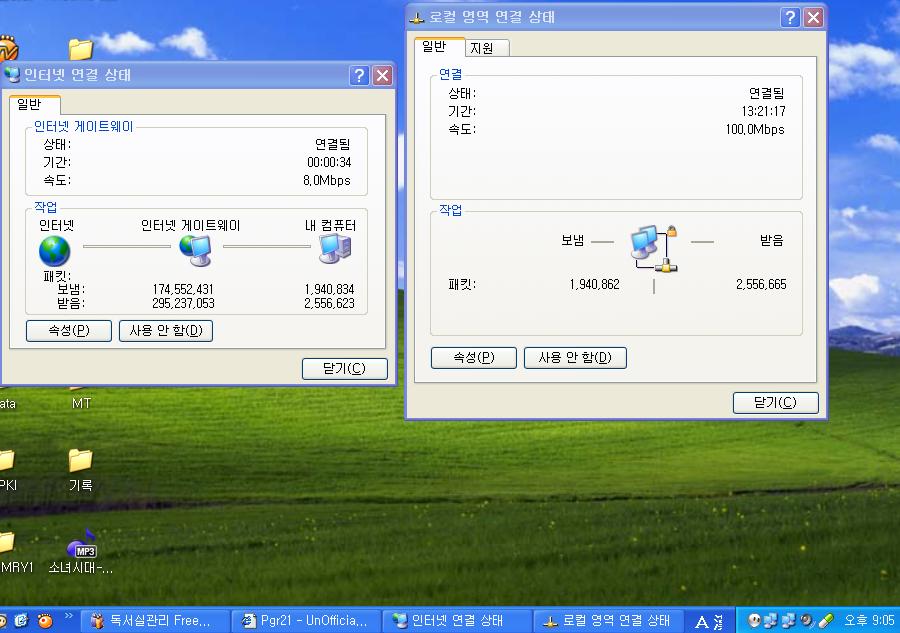Click the 인터넷 게이트웨이 computer-globe icon

196,251
